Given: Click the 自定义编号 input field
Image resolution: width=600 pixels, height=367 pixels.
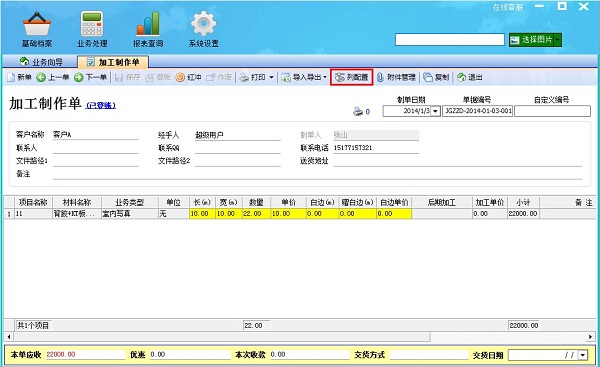Looking at the screenshot, I should click(x=552, y=111).
